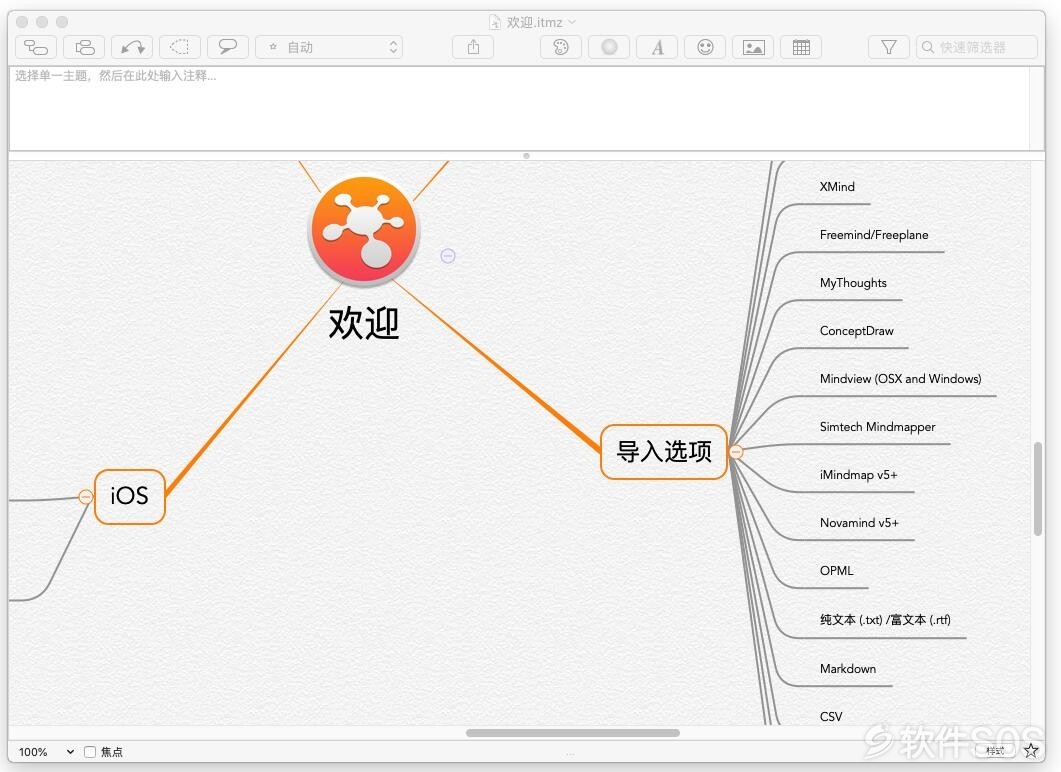Select the OPML subtopic

836,571
